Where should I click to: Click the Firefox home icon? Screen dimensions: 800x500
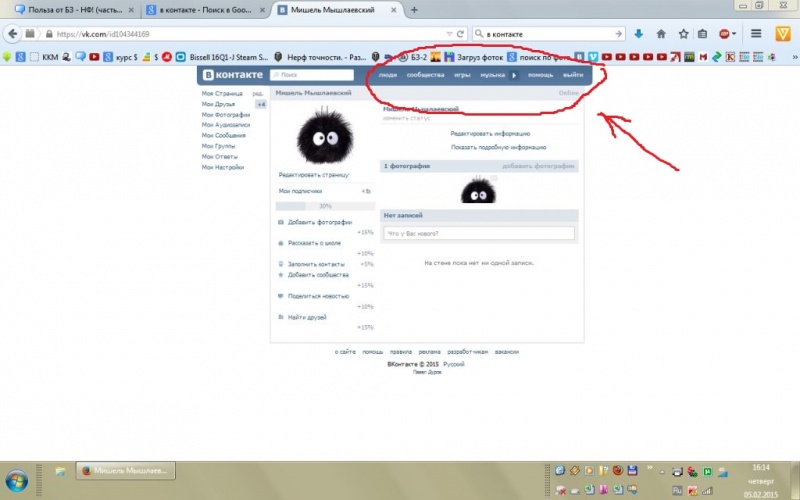click(661, 34)
